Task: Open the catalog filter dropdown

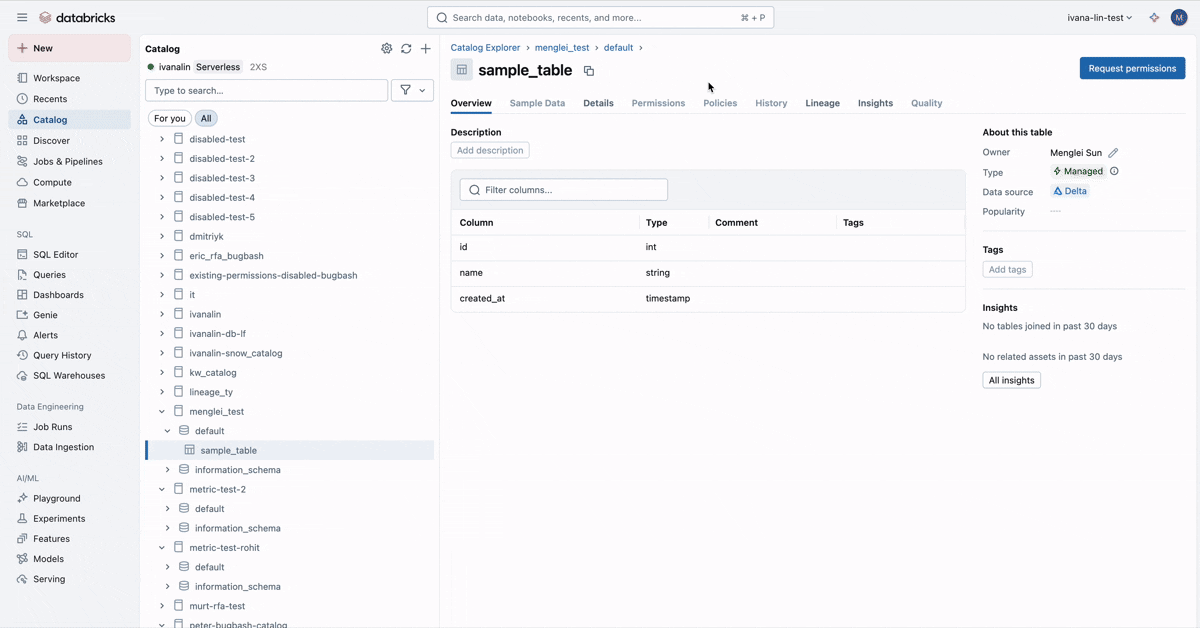Action: pos(412,90)
